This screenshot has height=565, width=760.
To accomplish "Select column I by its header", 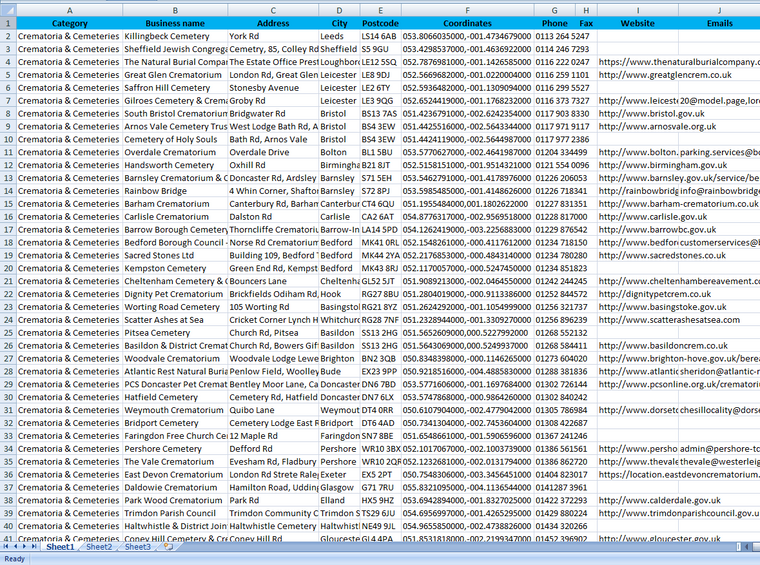I will [x=637, y=10].
